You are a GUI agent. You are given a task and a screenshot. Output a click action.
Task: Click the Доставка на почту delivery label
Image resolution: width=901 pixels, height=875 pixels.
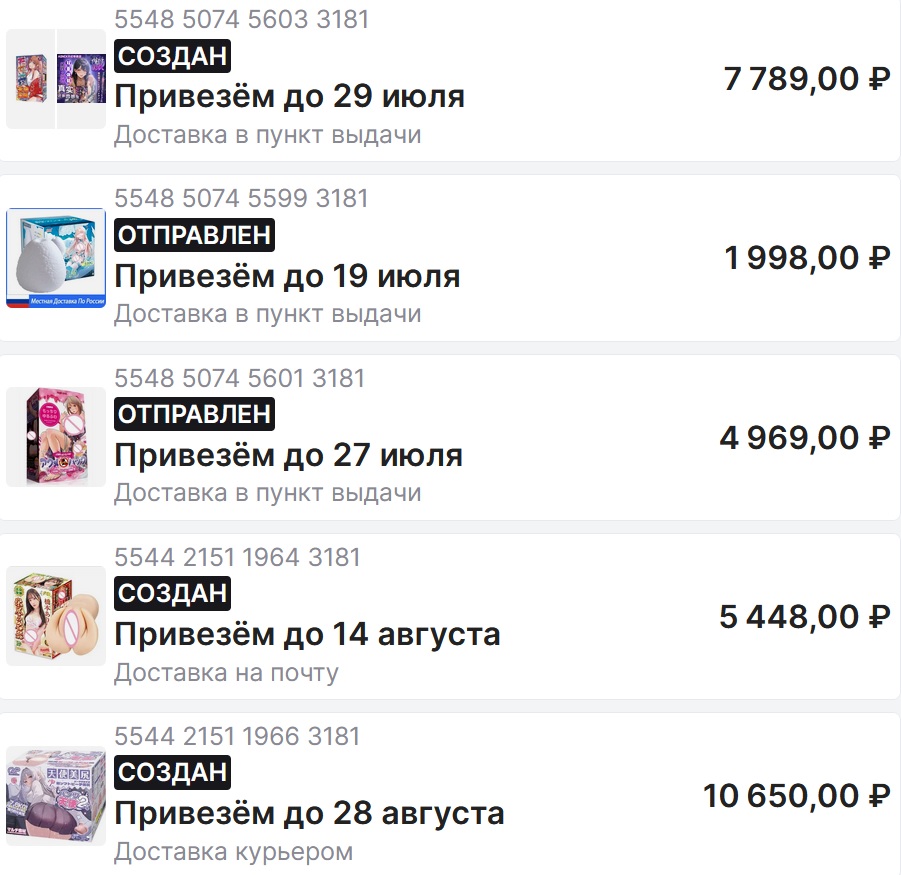[226, 673]
